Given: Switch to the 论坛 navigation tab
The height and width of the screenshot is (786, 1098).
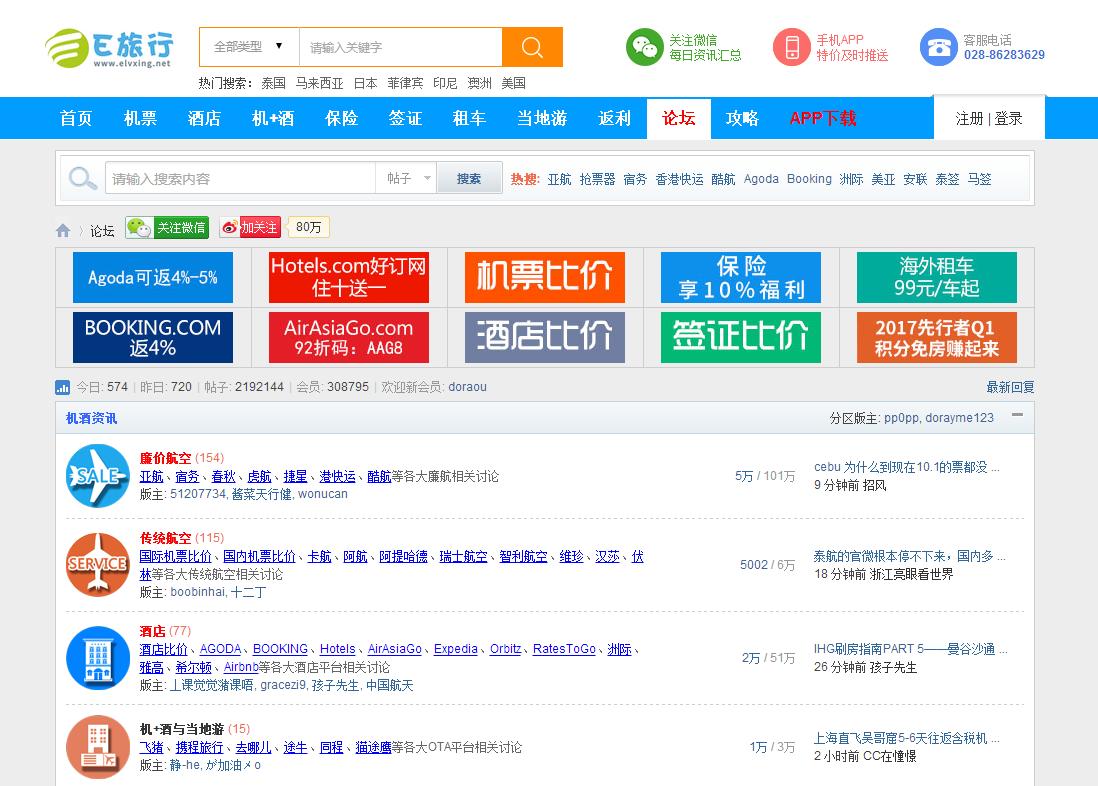Looking at the screenshot, I should (679, 118).
